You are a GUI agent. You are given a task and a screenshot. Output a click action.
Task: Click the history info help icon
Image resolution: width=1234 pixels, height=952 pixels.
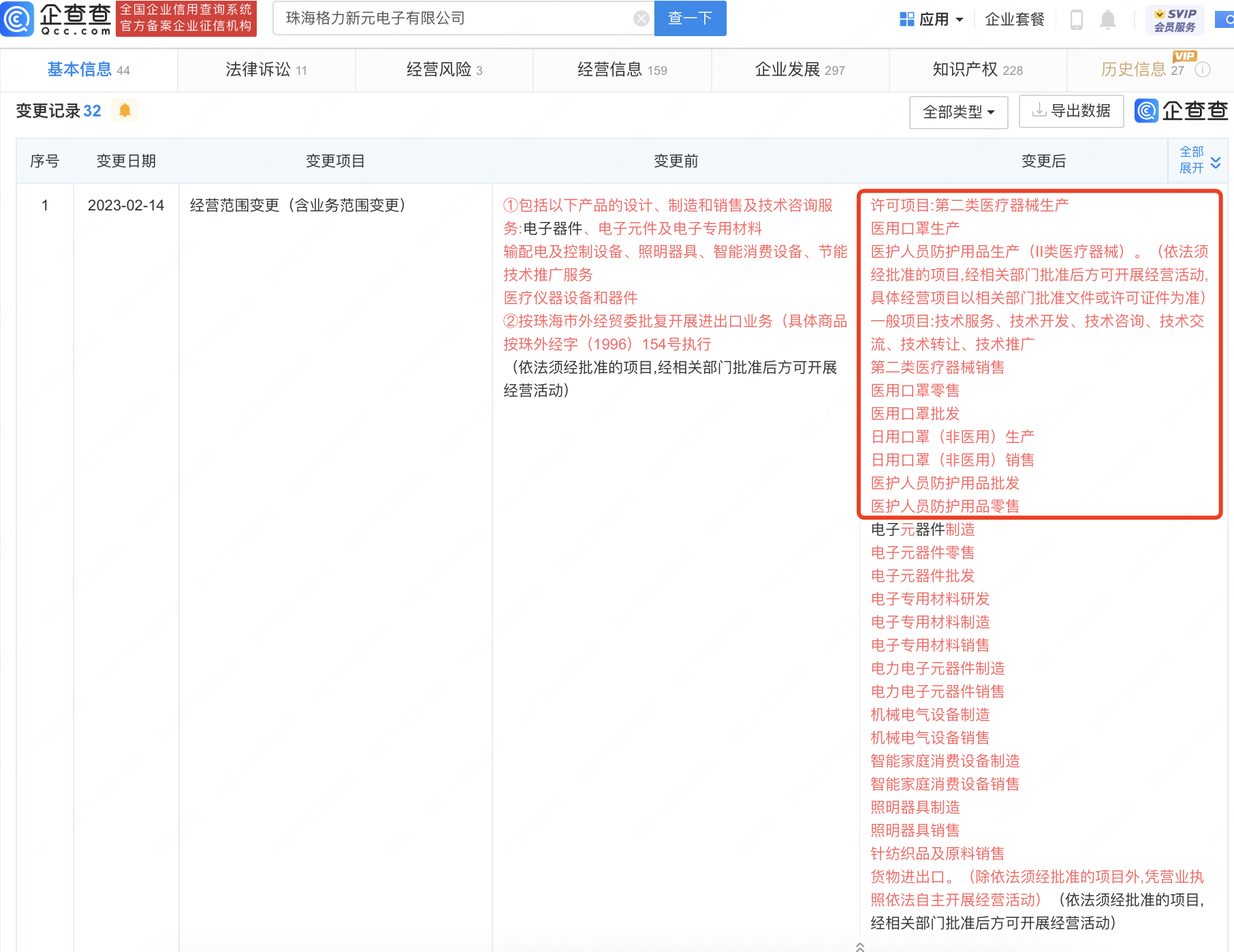pyautogui.click(x=1203, y=69)
